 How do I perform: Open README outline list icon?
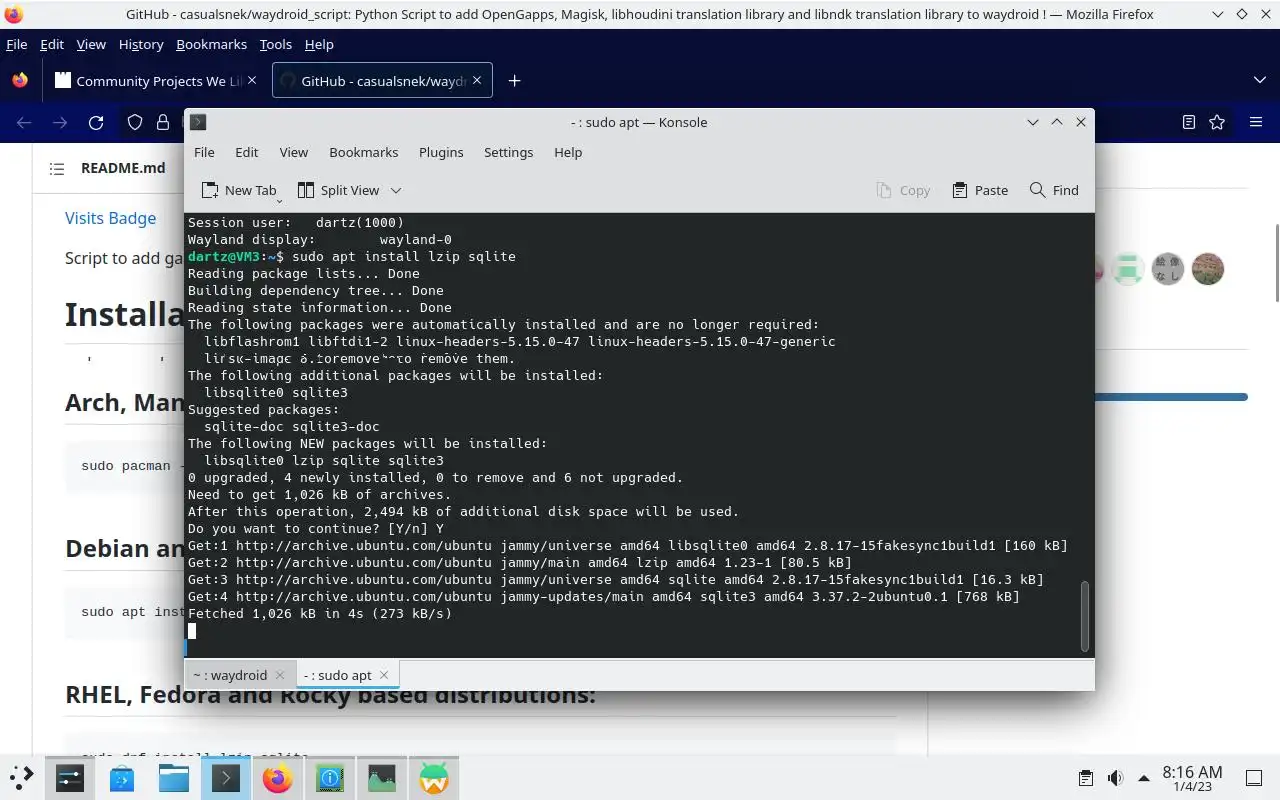pyautogui.click(x=57, y=169)
